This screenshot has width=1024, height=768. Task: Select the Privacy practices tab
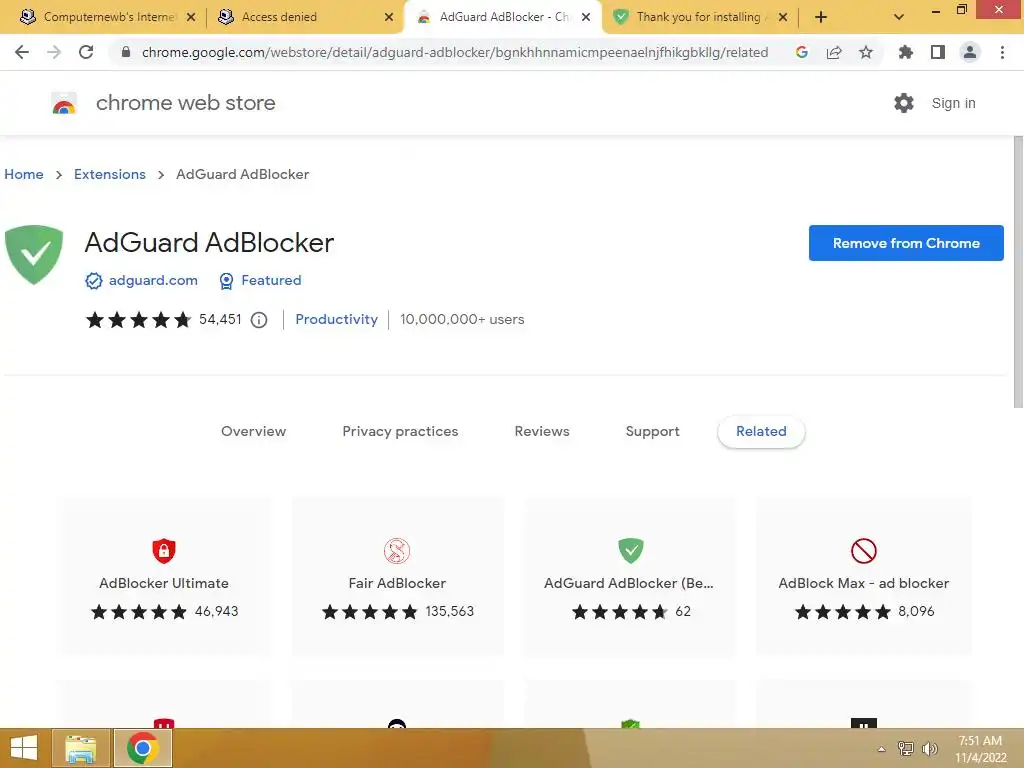(400, 431)
